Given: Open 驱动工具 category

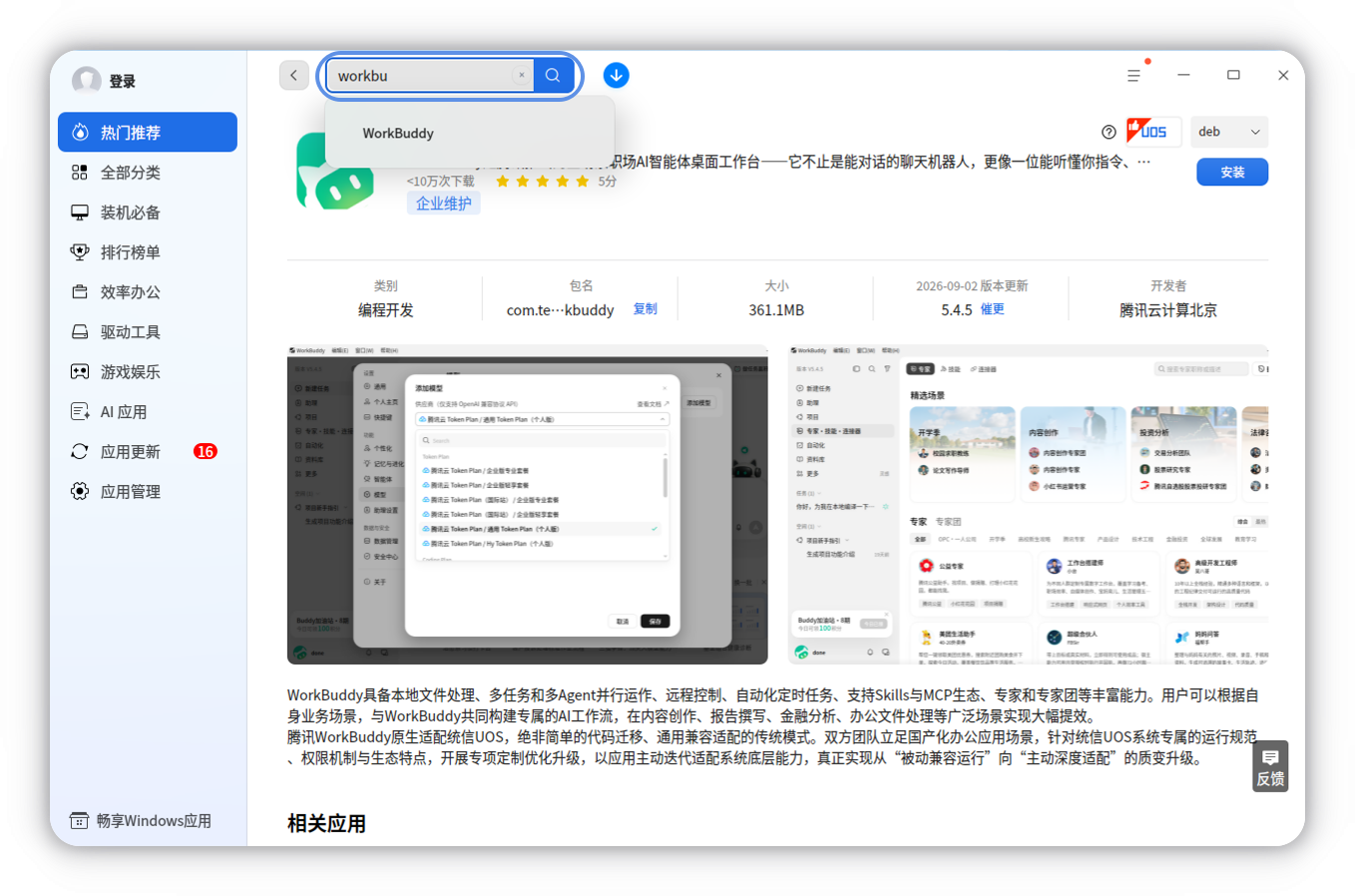Looking at the screenshot, I should (148, 332).
